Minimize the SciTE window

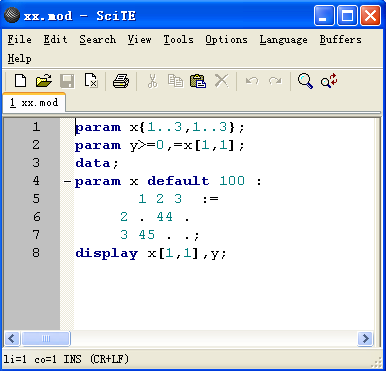point(323,15)
